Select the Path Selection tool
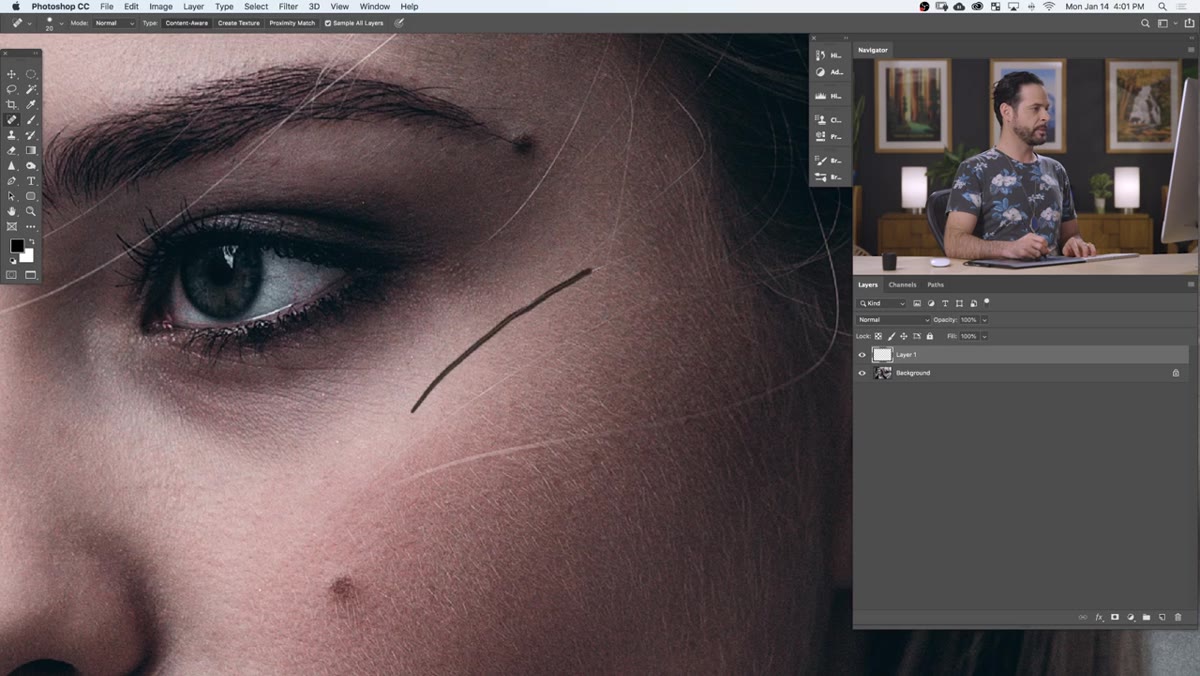Viewport: 1200px width, 676px height. (x=12, y=196)
